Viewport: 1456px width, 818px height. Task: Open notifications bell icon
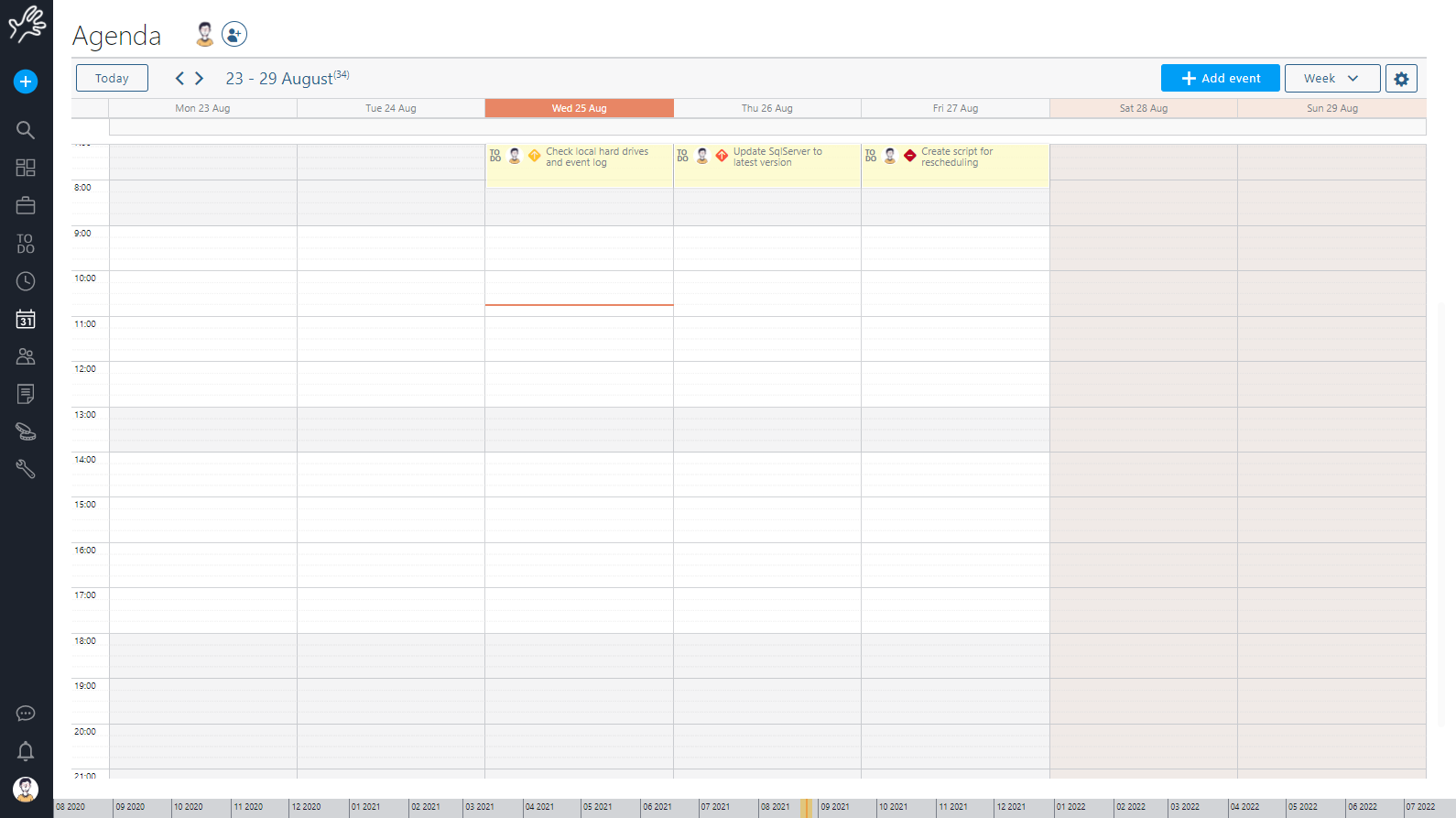[x=26, y=751]
